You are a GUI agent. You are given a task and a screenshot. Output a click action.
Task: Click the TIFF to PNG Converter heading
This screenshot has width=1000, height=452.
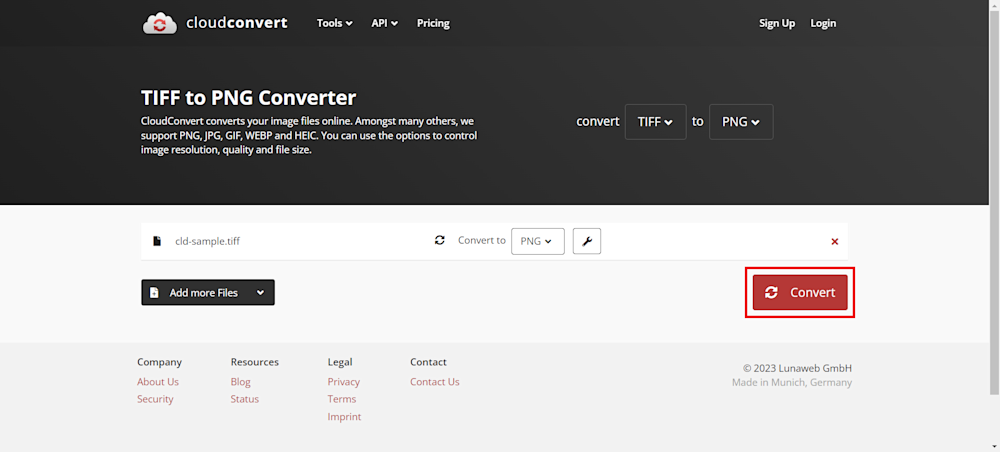248,98
